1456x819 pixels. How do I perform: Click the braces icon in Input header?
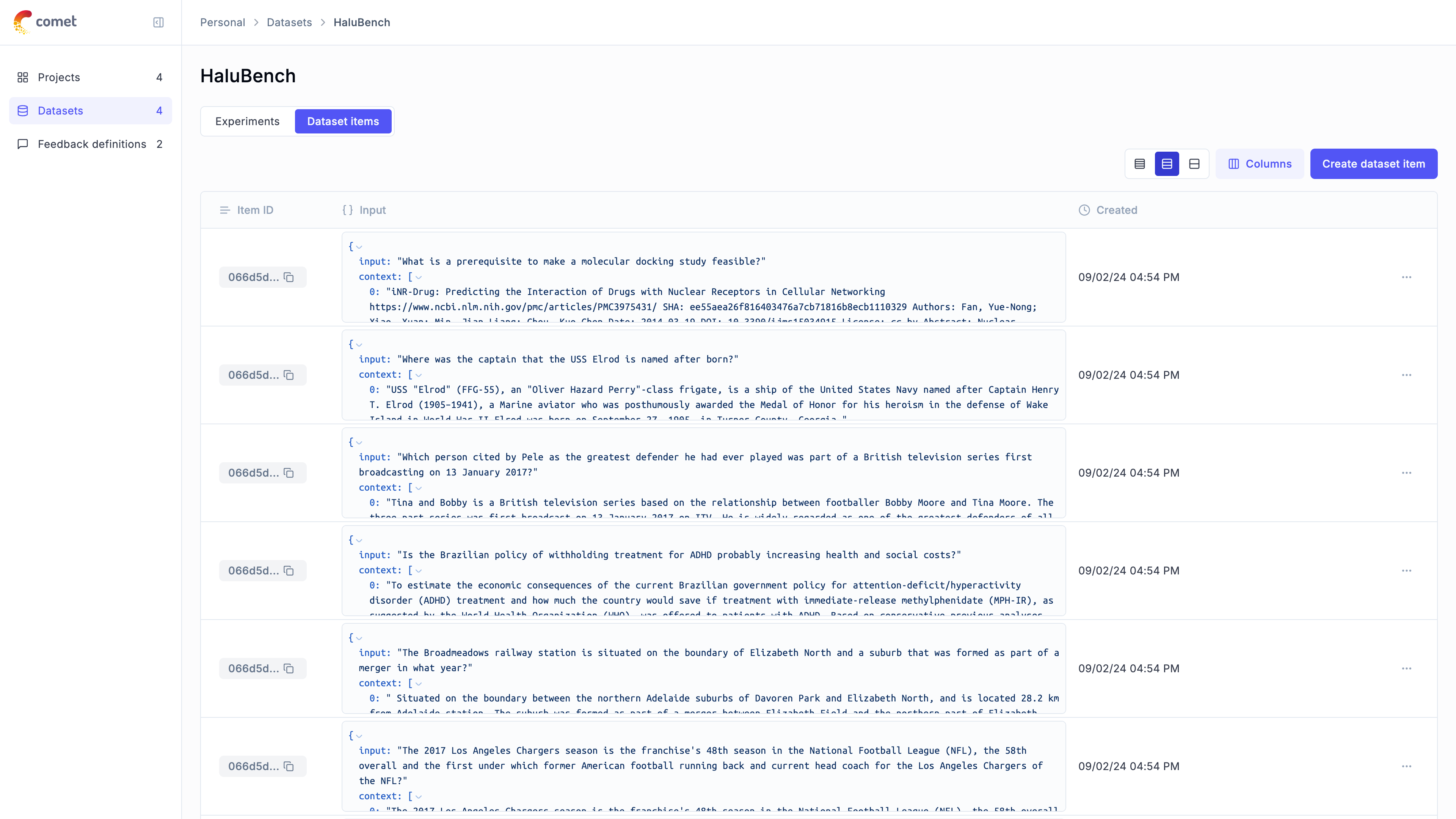348,210
